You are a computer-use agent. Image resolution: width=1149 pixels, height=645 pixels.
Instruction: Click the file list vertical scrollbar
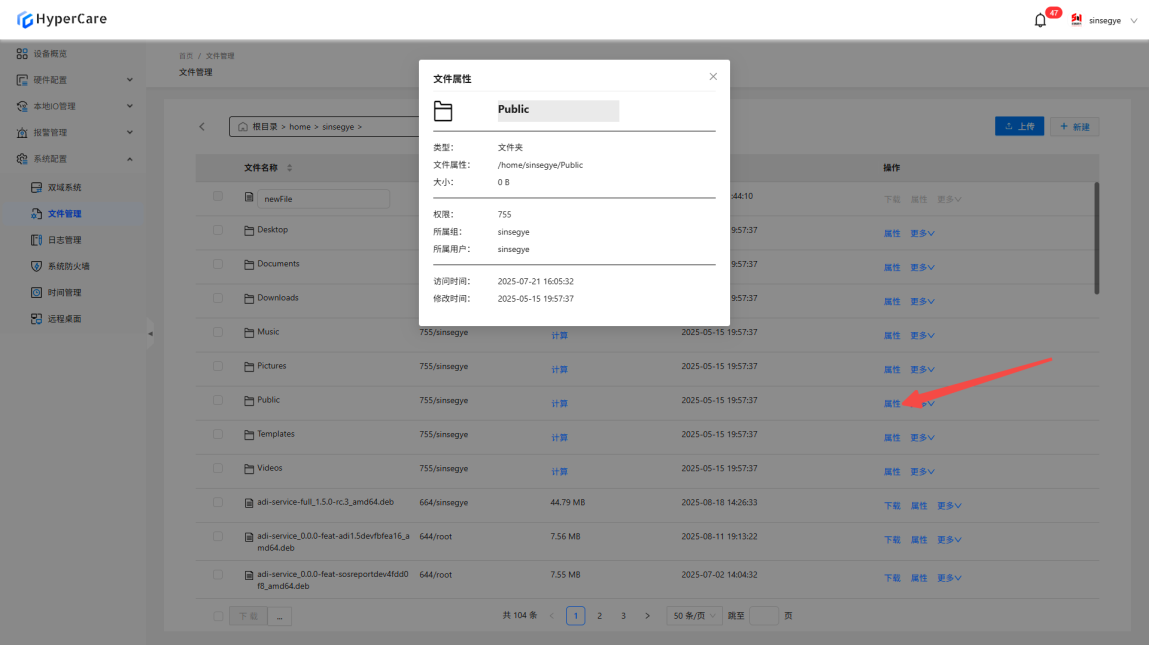[x=1096, y=238]
